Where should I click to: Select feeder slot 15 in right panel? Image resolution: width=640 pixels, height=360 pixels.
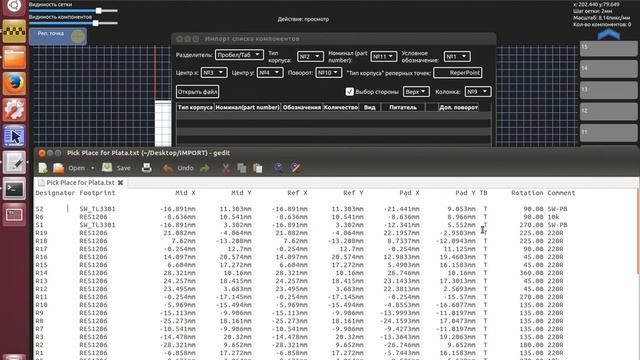pyautogui.click(x=608, y=48)
